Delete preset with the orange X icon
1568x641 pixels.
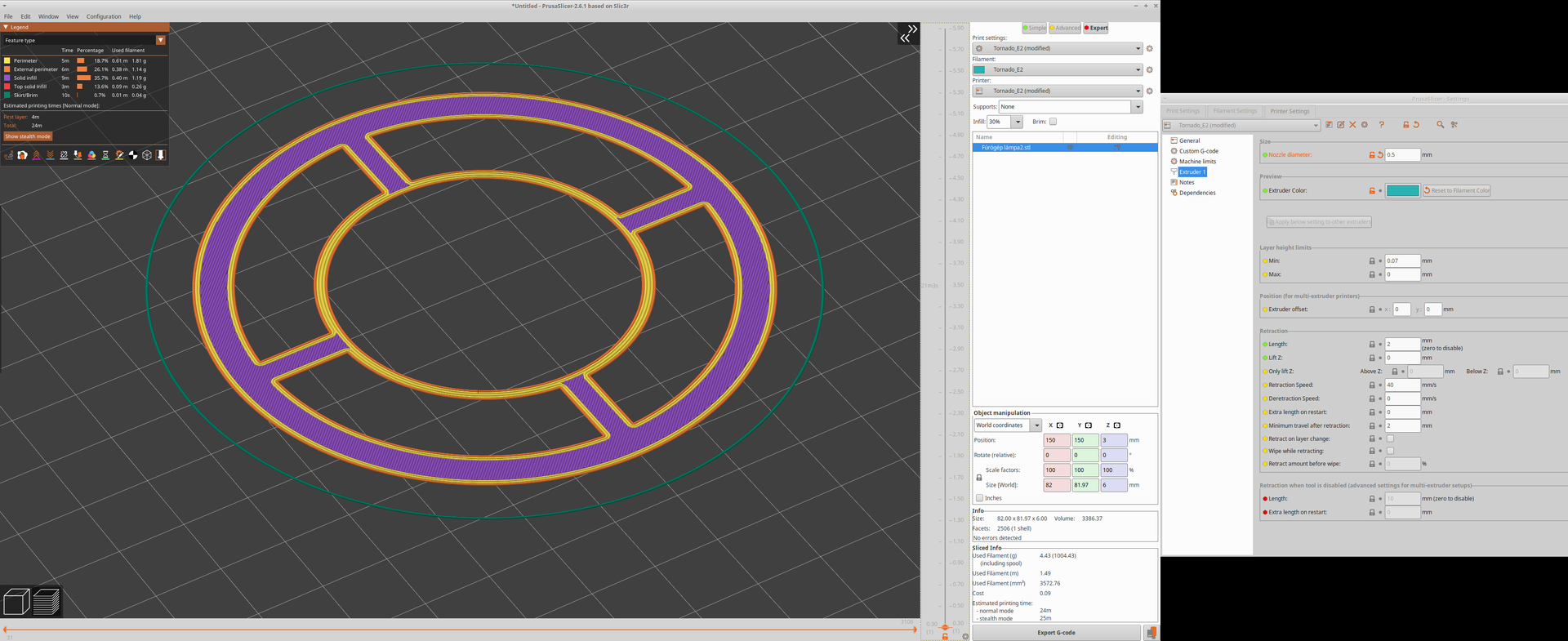(1352, 125)
